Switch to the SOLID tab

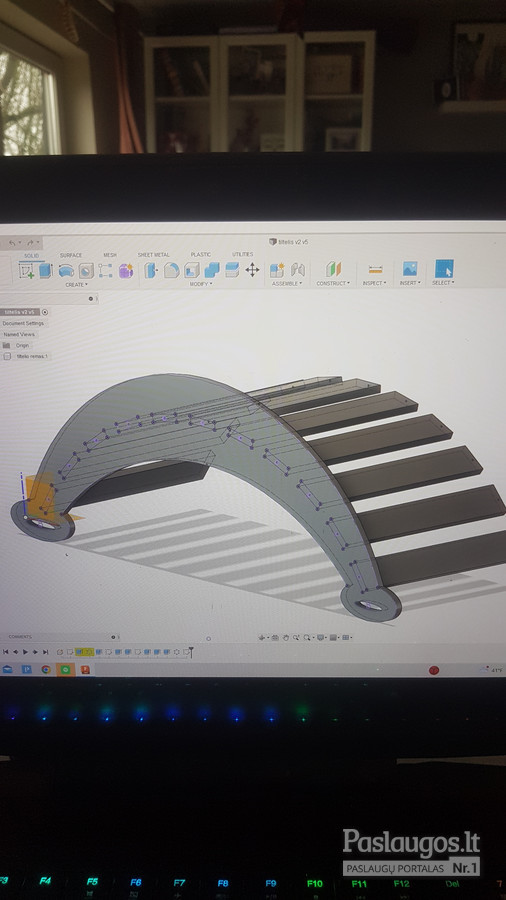point(32,256)
